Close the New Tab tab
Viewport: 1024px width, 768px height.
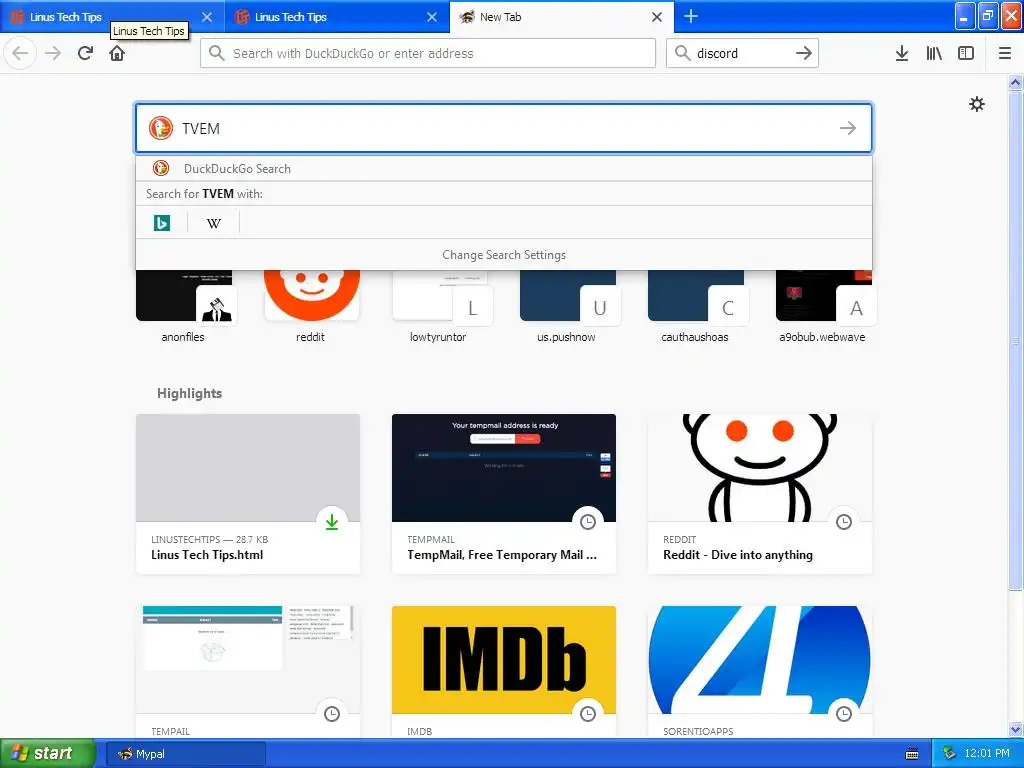[x=658, y=17]
